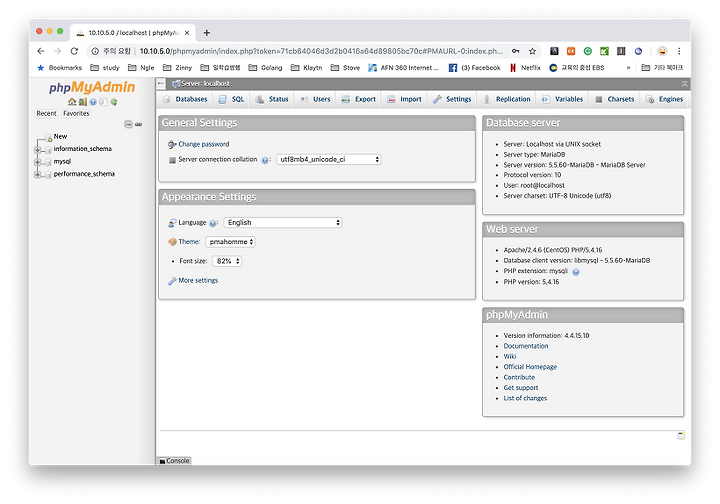
Task: Switch to the Status tab
Action: [272, 99]
